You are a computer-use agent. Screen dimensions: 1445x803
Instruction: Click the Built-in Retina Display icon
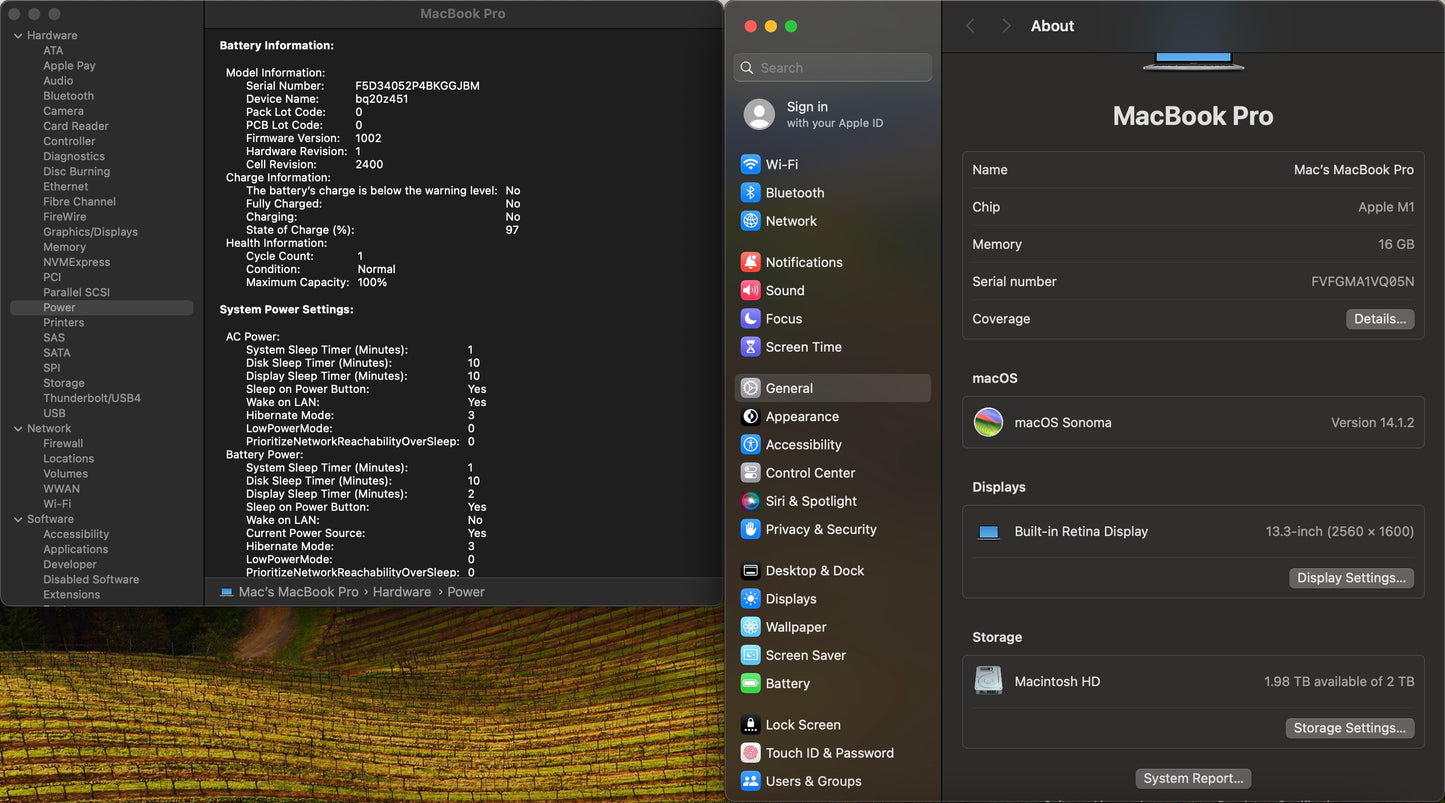(x=988, y=532)
